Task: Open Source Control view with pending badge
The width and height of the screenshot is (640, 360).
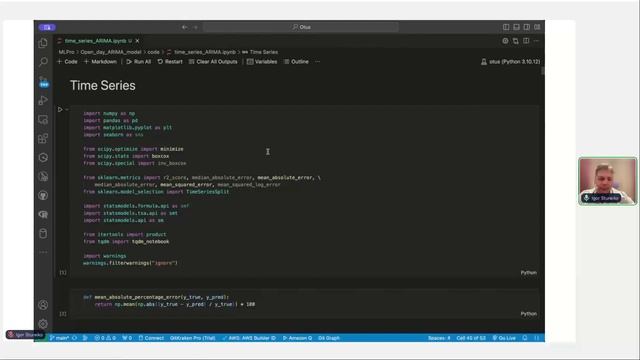Action: pyautogui.click(x=43, y=81)
